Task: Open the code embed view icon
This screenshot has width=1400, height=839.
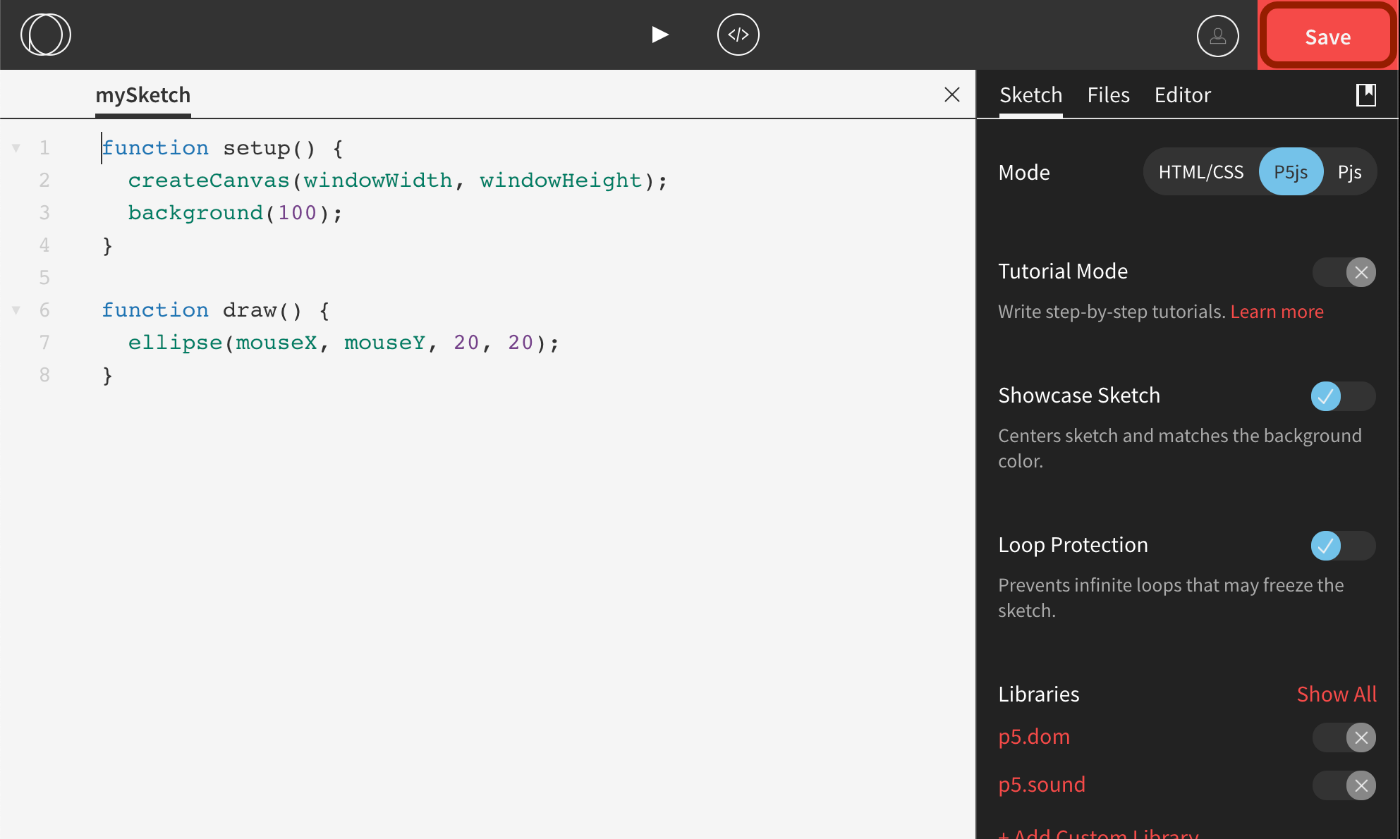Action: tap(738, 34)
